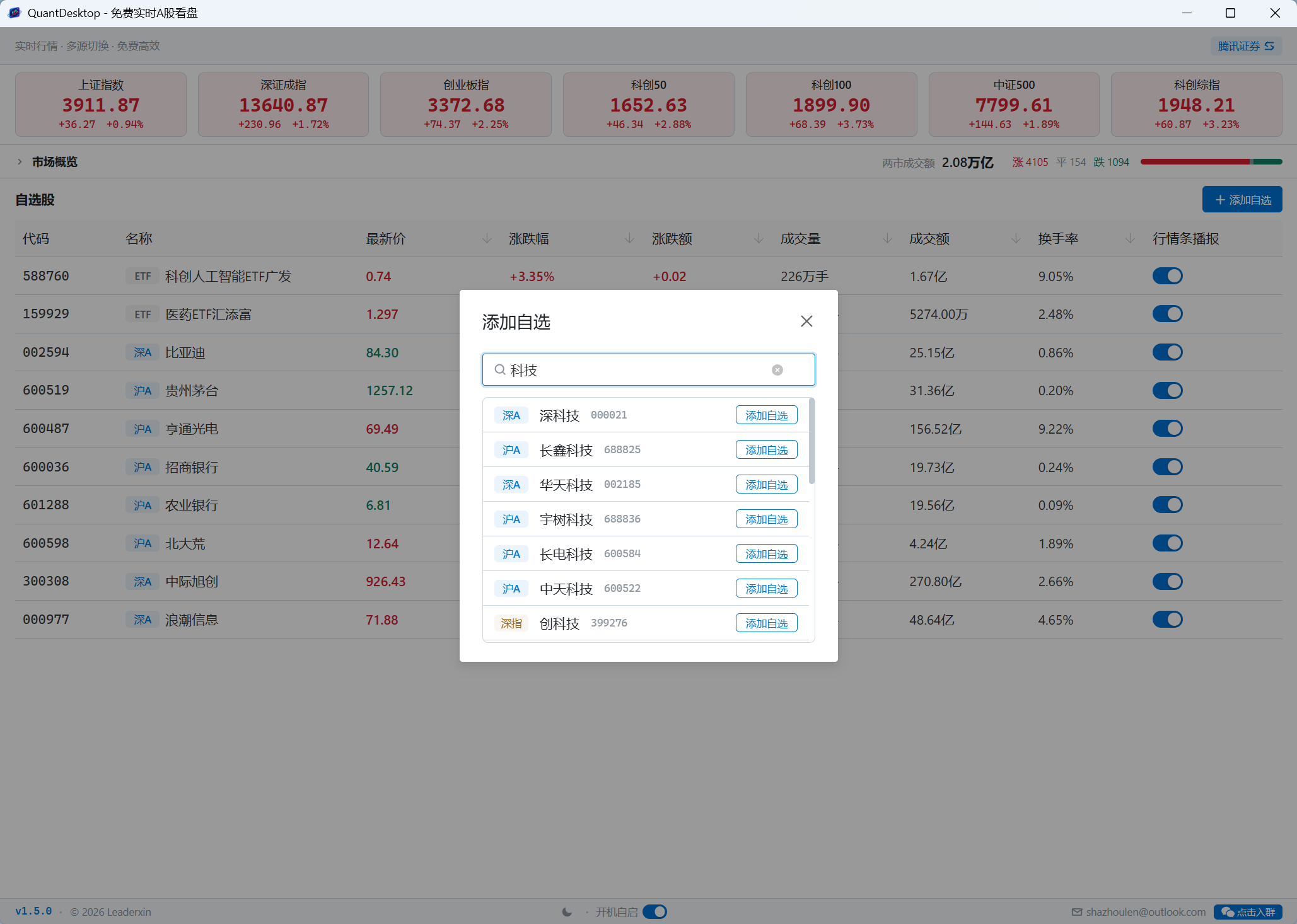The height and width of the screenshot is (924, 1297).
Task: Click the shazhoulen@outlook.com email link
Action: point(1145,912)
